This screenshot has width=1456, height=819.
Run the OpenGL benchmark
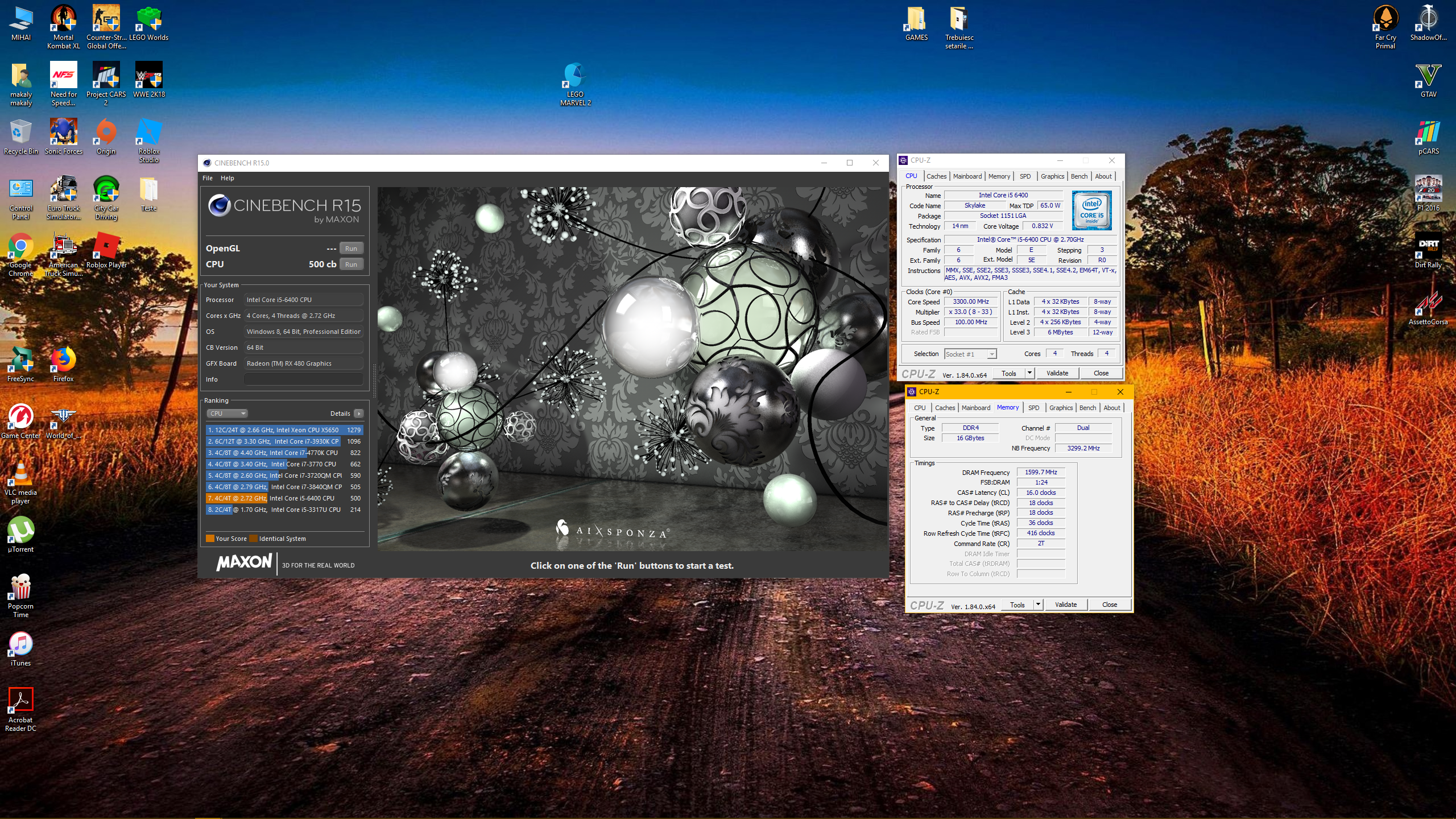[x=351, y=249]
